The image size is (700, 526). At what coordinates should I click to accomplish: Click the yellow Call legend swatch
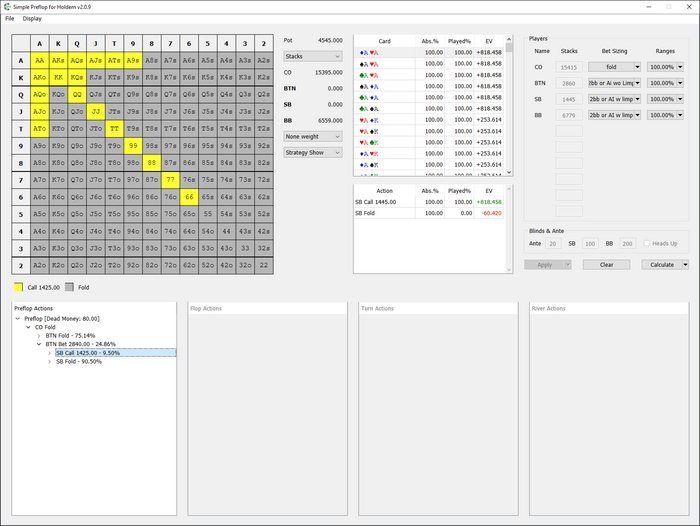[x=18, y=287]
